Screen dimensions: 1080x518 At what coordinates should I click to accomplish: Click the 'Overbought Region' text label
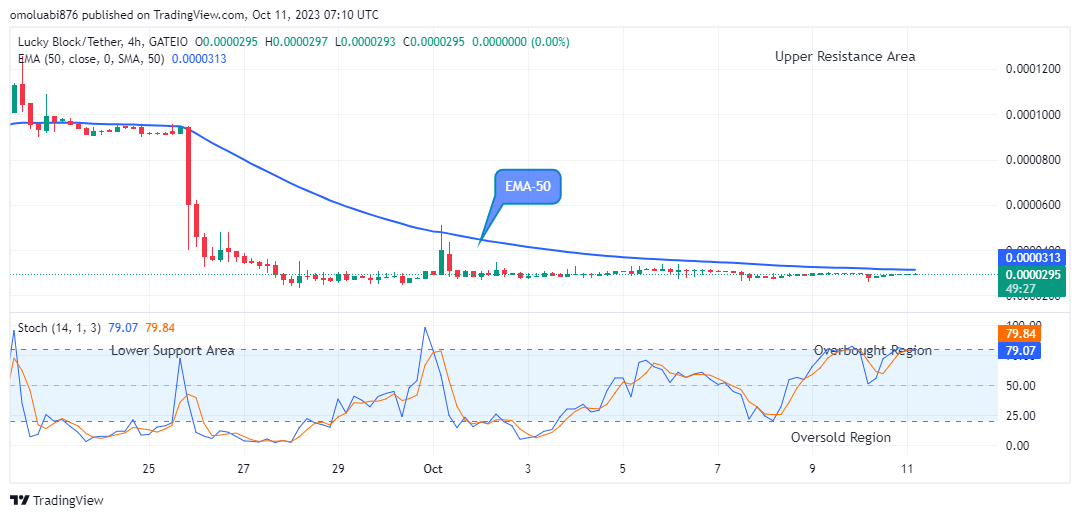tap(873, 351)
